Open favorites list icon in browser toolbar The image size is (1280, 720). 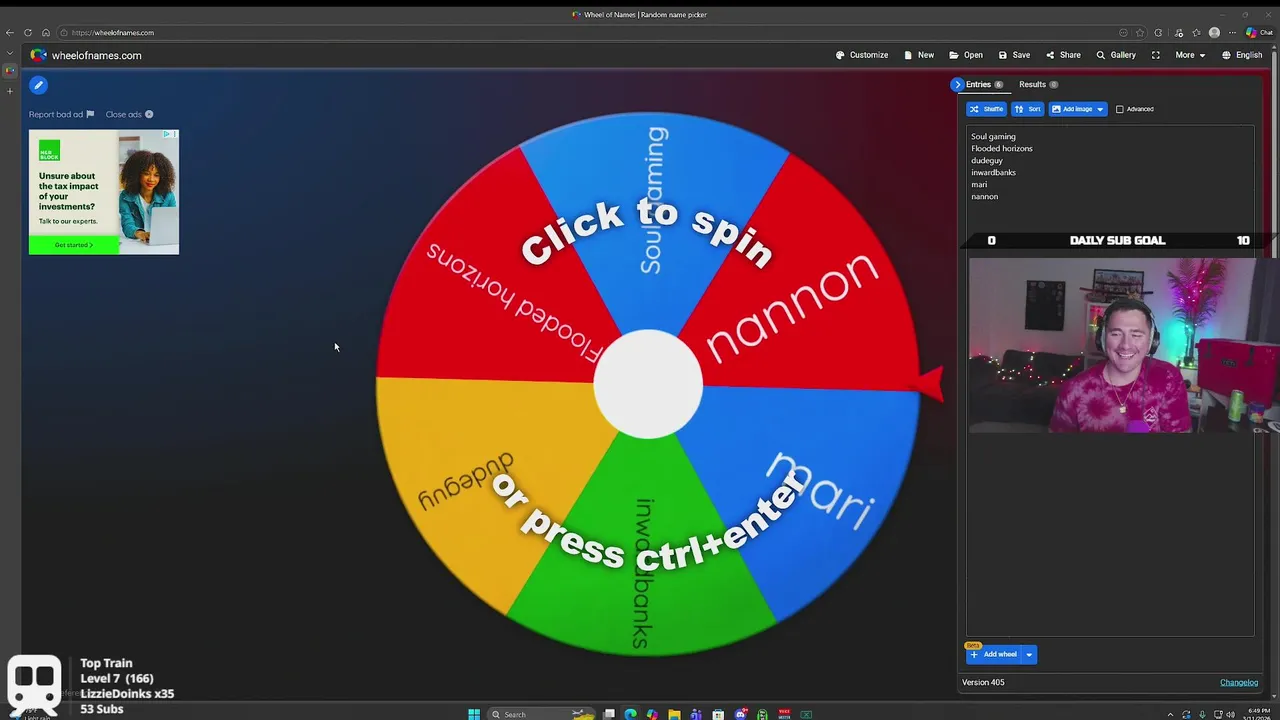(1197, 32)
